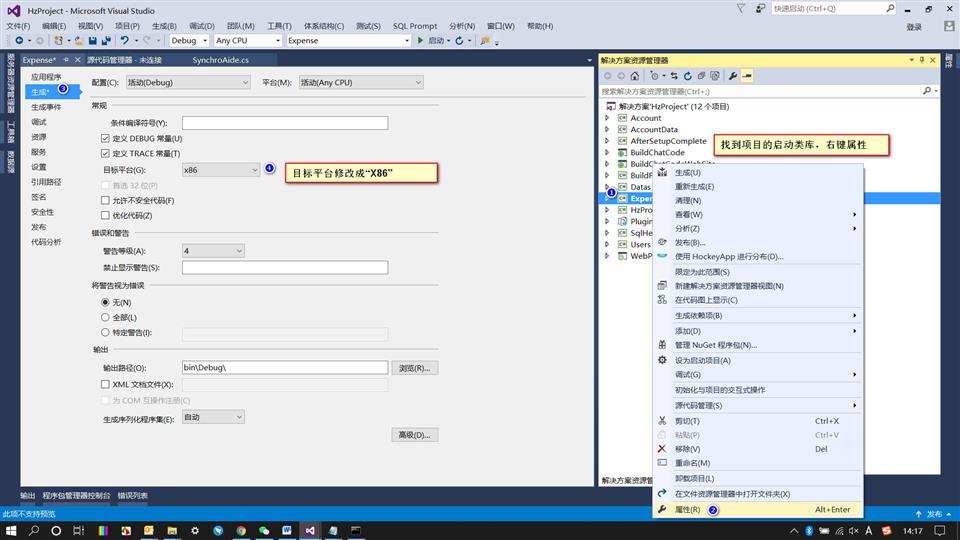Open the 调试(D) menu in menu bar
The image size is (960, 540).
point(201,26)
